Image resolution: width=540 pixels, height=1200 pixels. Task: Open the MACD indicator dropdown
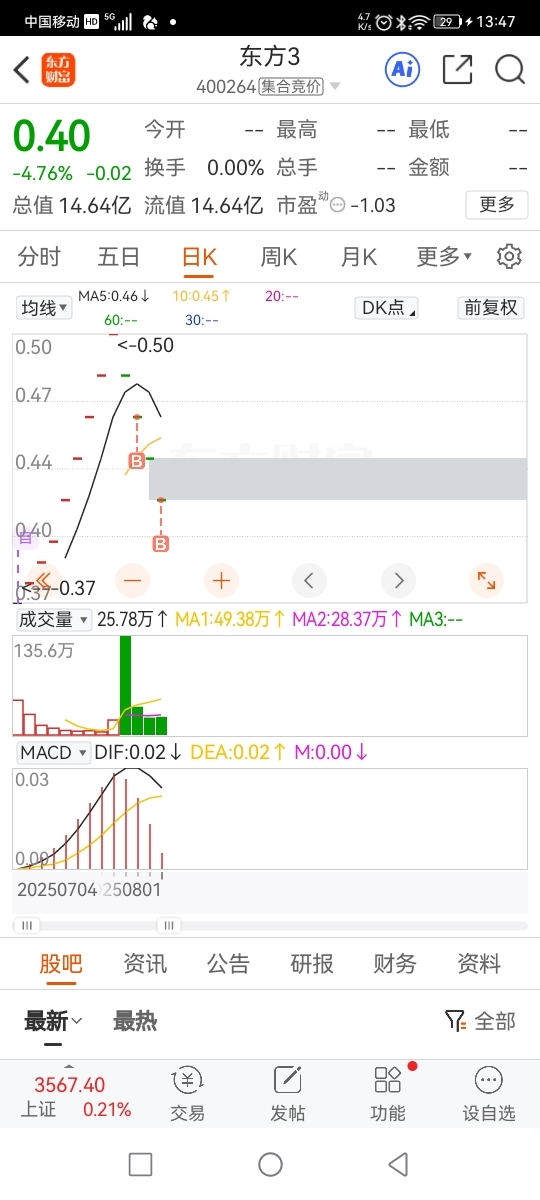[x=52, y=752]
